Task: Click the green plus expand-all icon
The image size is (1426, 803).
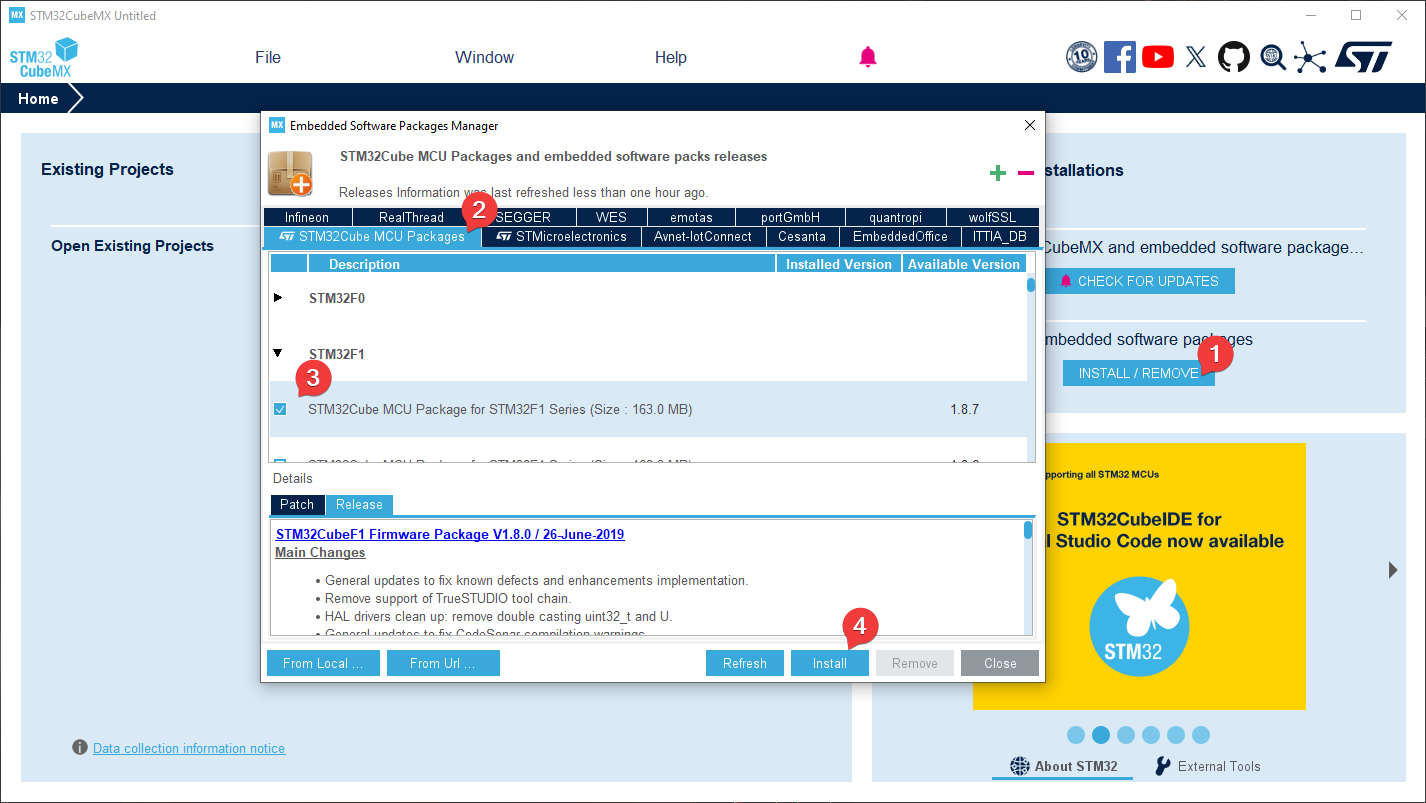Action: click(997, 173)
